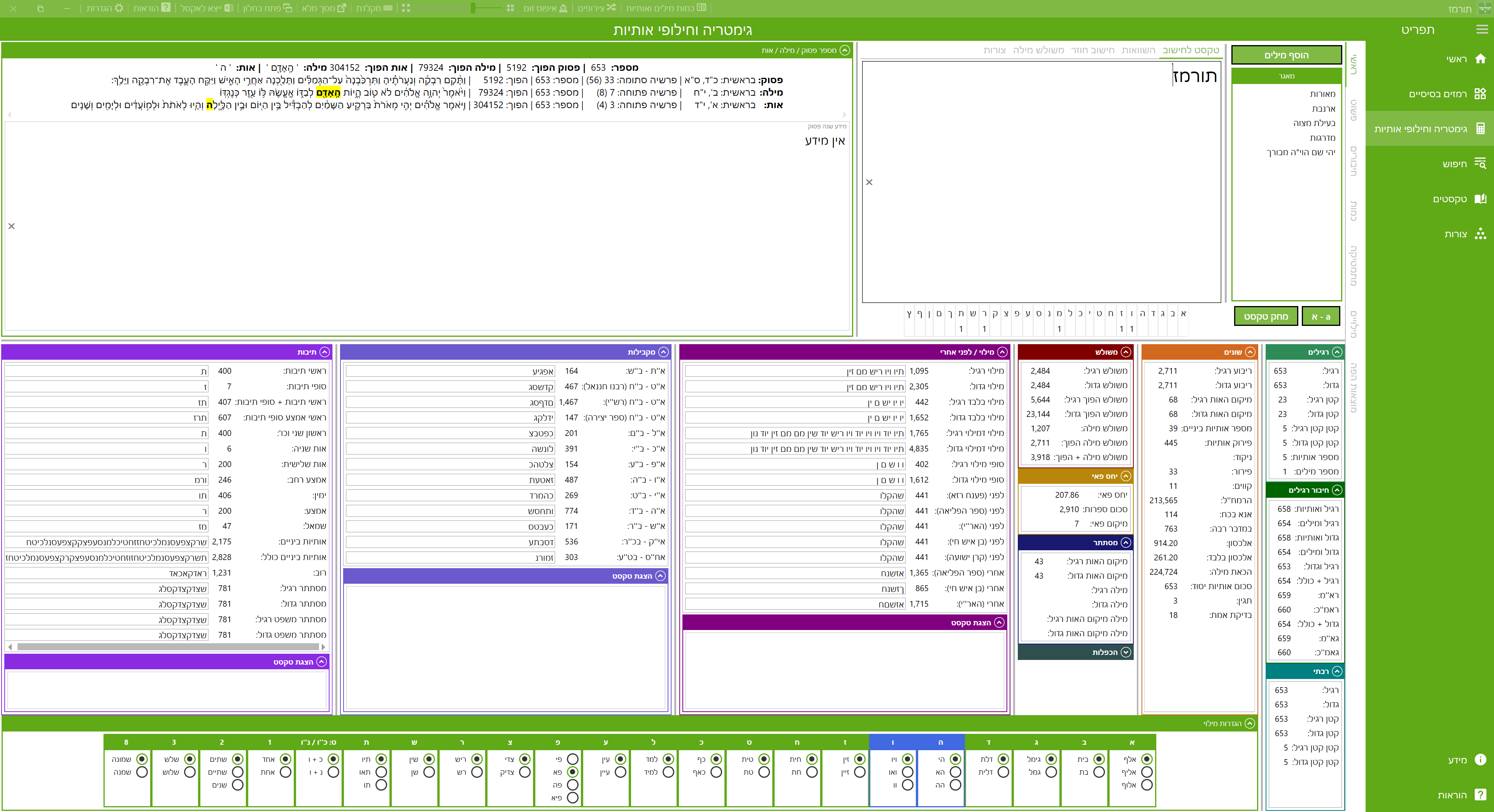Click the מחק טקסט button
This screenshot has height=812, width=1494.
pos(1266,317)
